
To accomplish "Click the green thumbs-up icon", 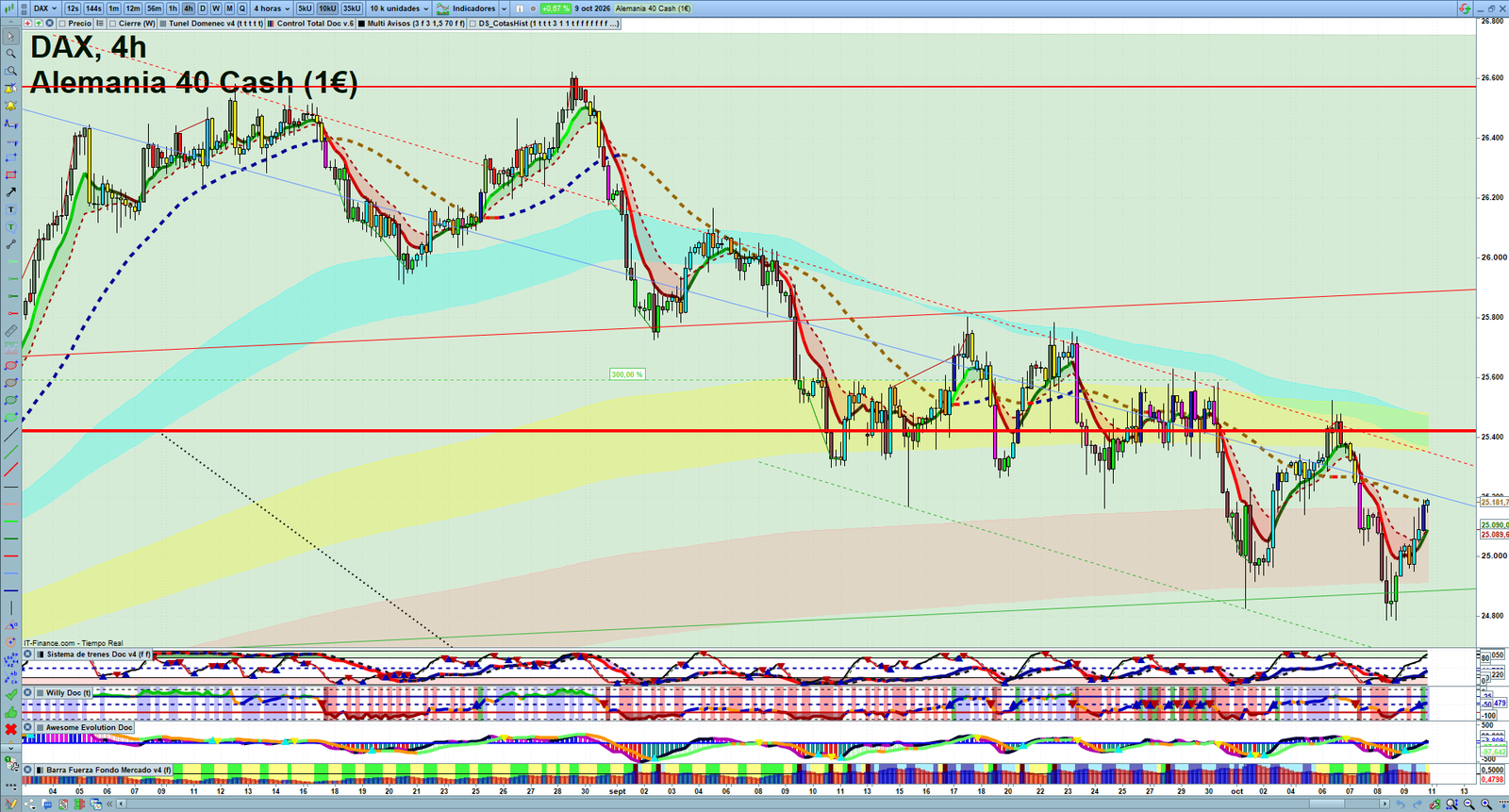I will point(11,712).
